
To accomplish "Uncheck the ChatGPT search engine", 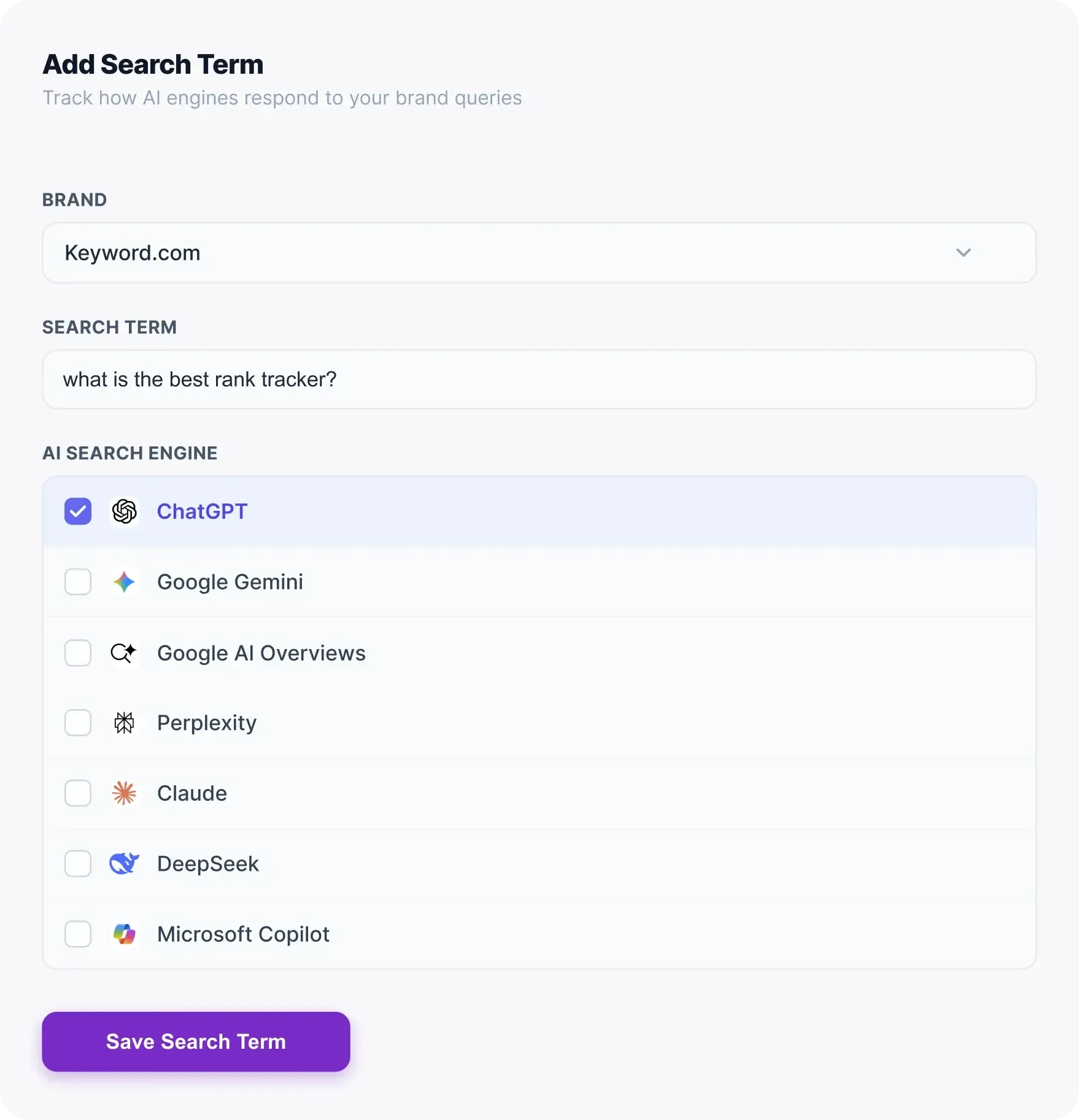I will (x=78, y=511).
